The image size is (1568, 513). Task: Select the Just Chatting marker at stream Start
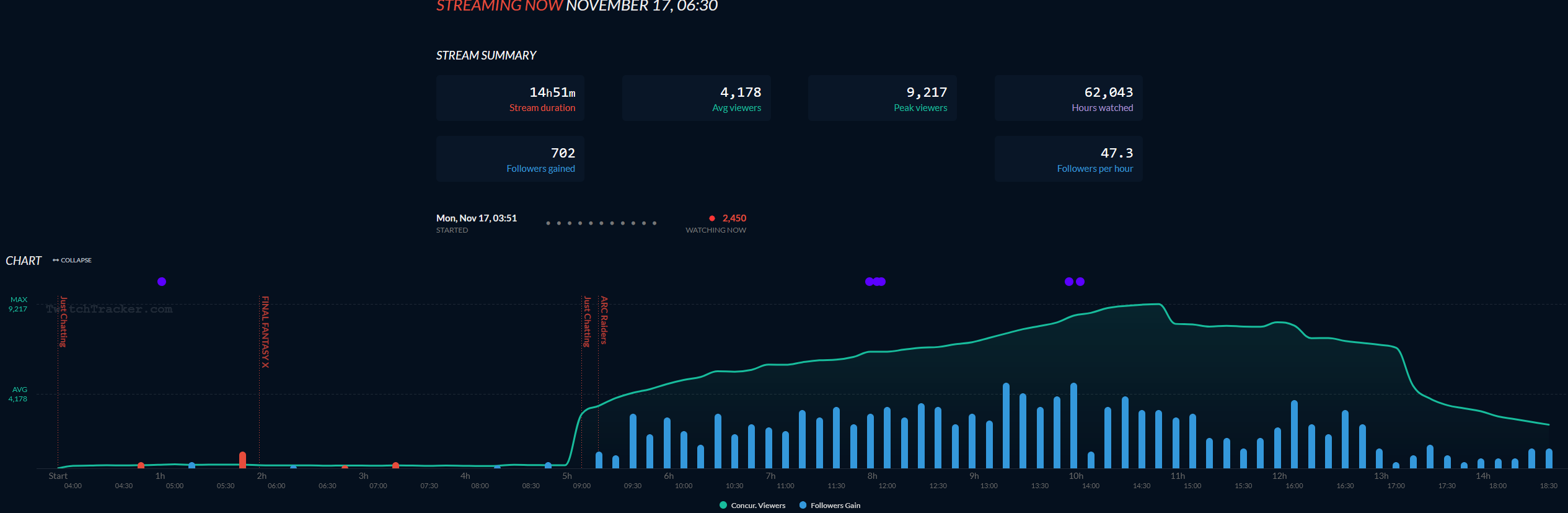(x=63, y=321)
